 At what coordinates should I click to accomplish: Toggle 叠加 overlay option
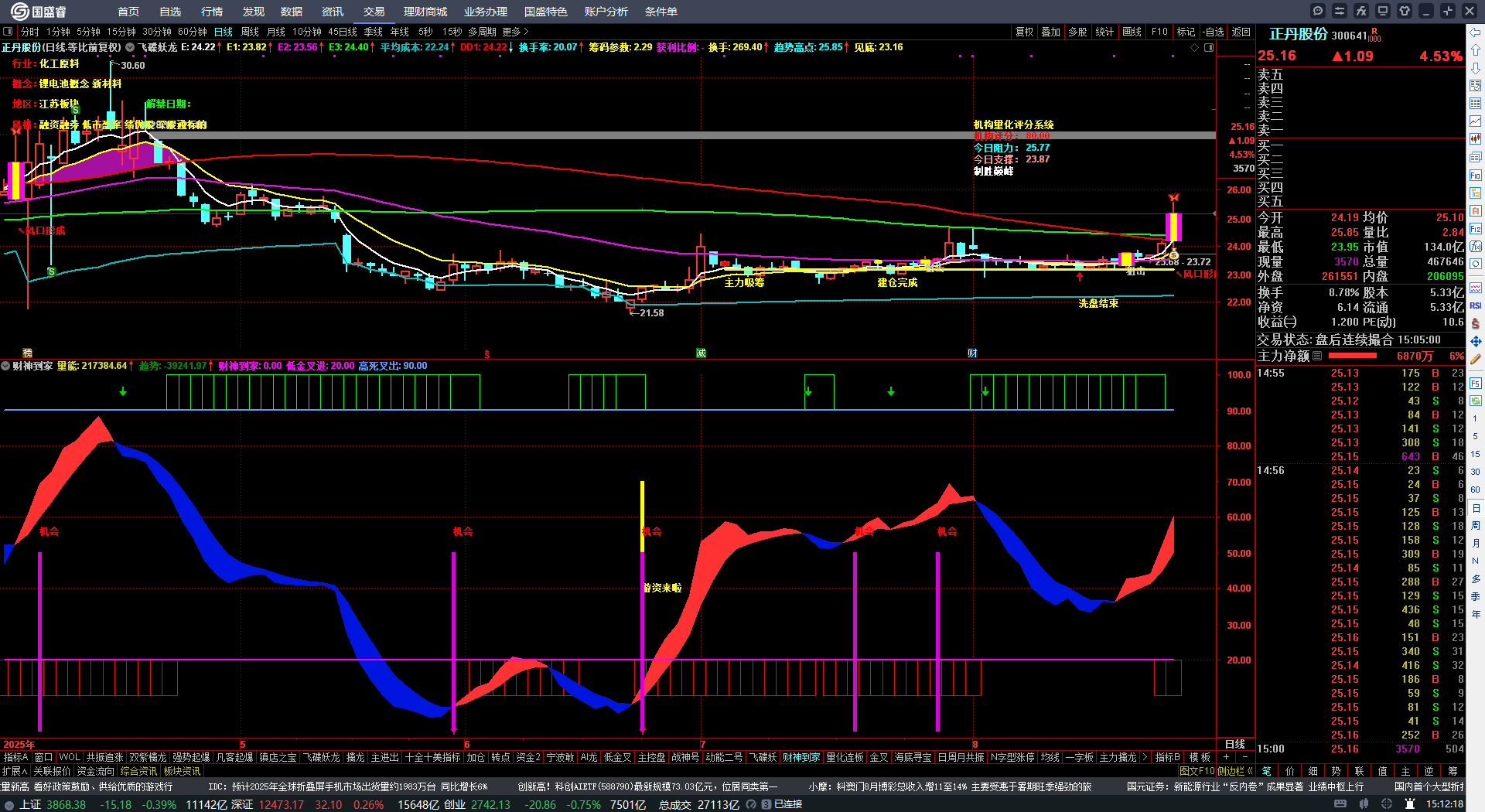[1051, 32]
